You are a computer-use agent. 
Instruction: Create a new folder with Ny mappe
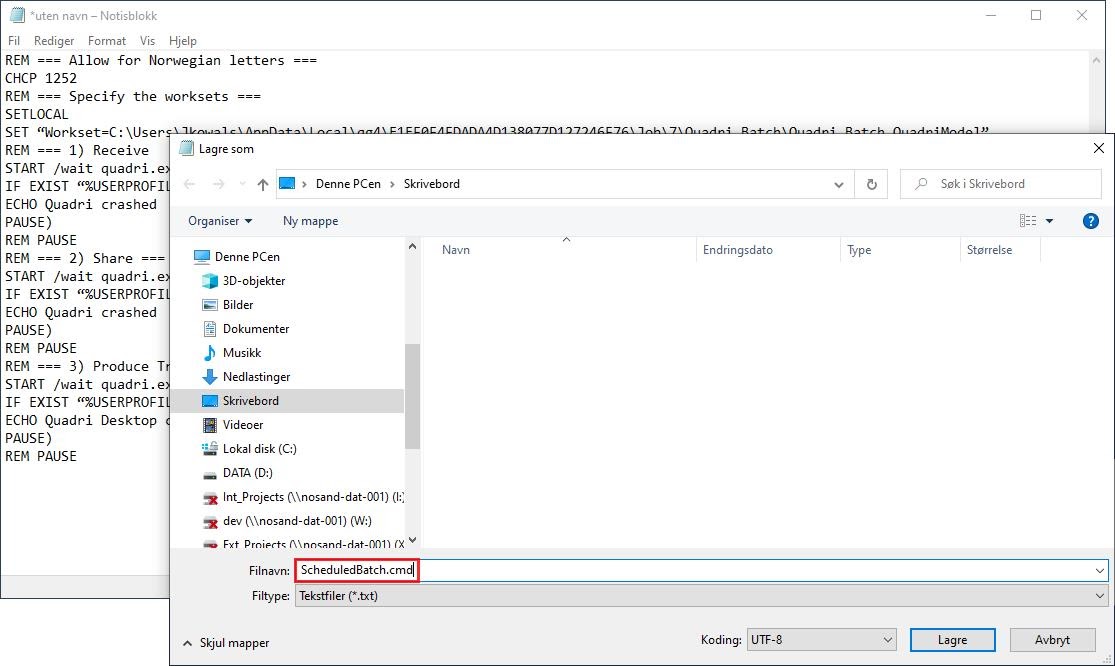coord(310,221)
